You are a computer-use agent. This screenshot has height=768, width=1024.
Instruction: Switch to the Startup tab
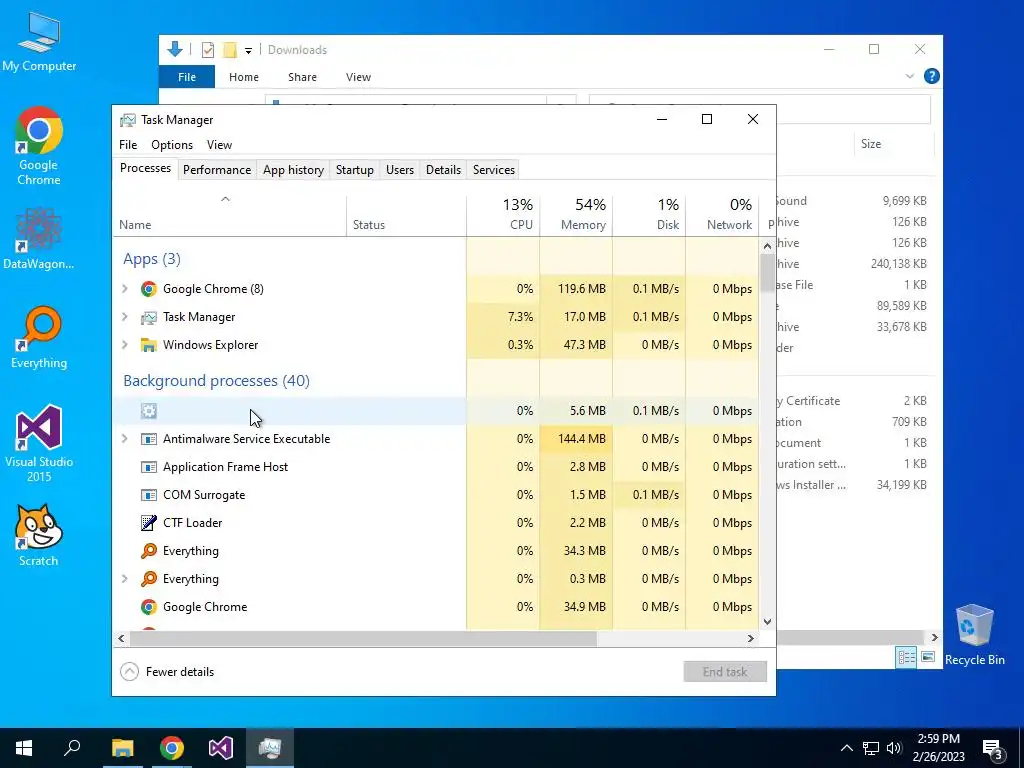click(355, 170)
